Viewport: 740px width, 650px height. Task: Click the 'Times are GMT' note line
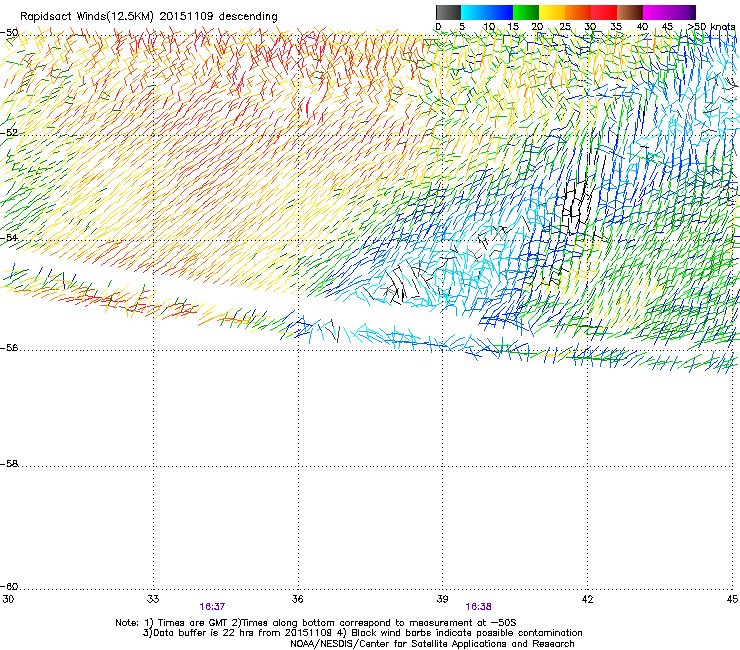316,623
